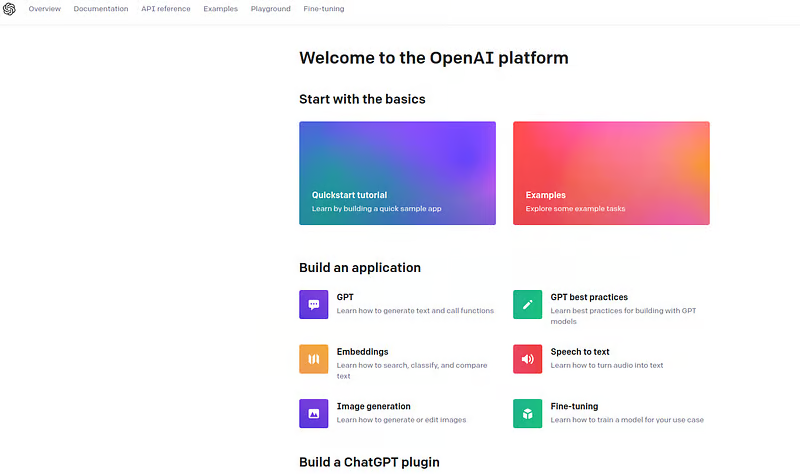This screenshot has width=800, height=474.
Task: Click the purple Image generation icon
Action: (x=313, y=413)
